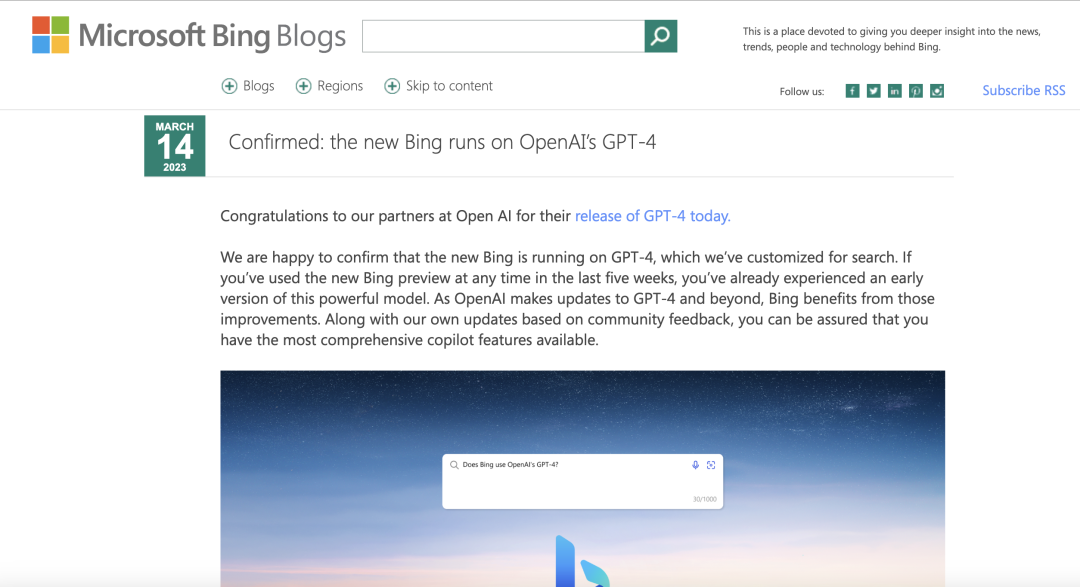This screenshot has height=587, width=1080.
Task: Open the Subscribe RSS link
Action: coord(1023,90)
